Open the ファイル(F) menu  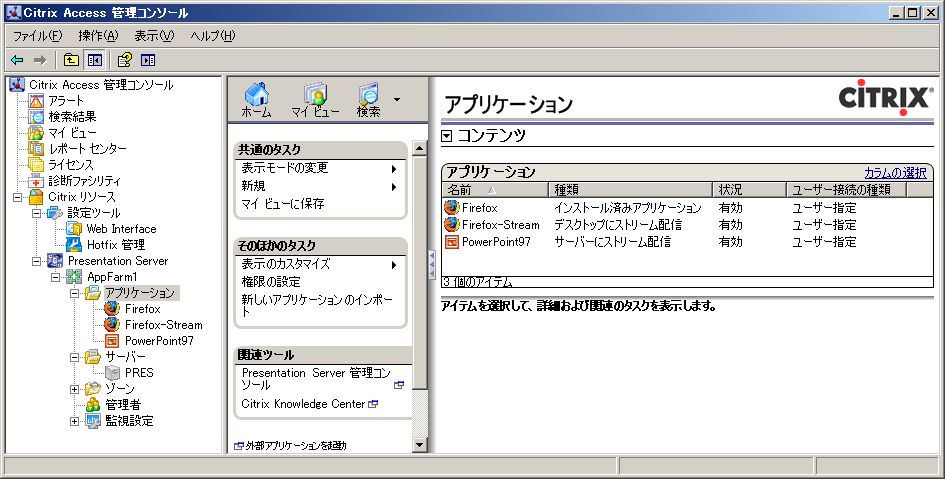point(37,36)
